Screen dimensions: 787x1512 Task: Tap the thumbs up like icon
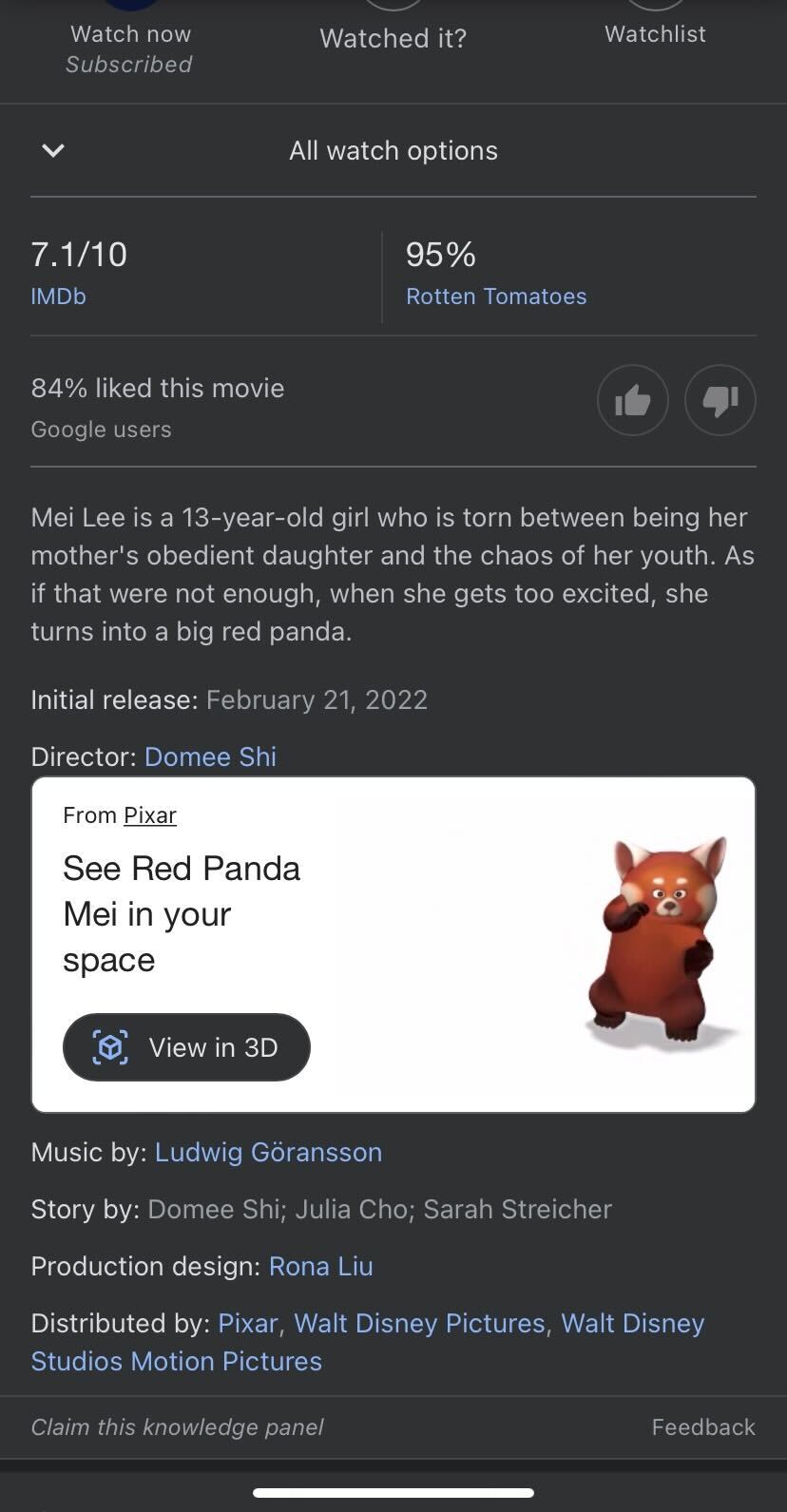632,401
